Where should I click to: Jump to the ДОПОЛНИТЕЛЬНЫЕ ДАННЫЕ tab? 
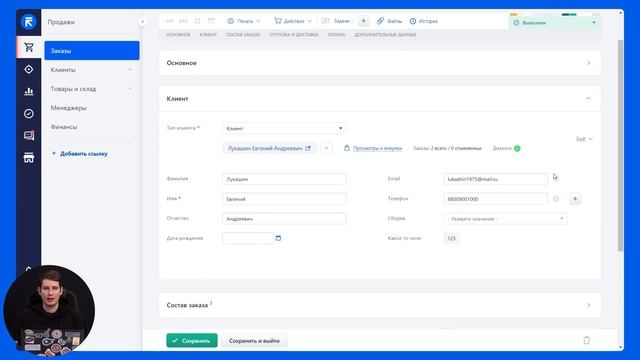pyautogui.click(x=385, y=35)
